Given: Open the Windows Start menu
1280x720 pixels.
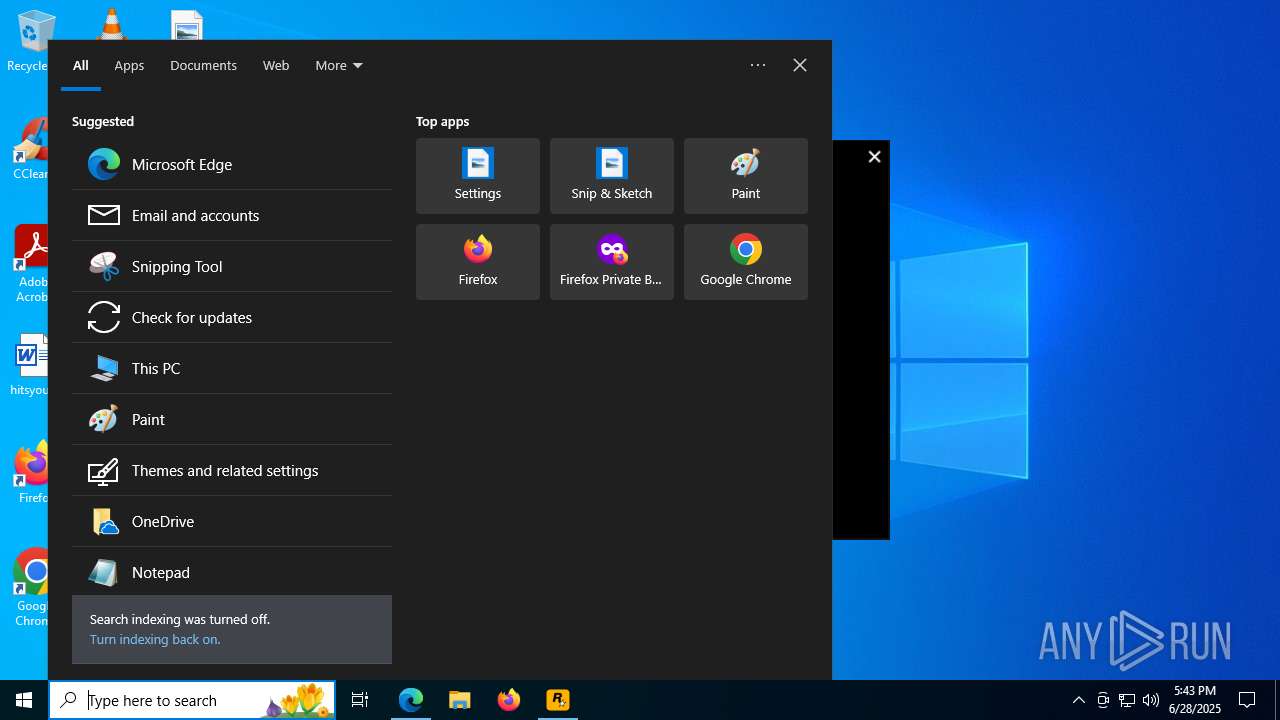Looking at the screenshot, I should click(x=24, y=700).
